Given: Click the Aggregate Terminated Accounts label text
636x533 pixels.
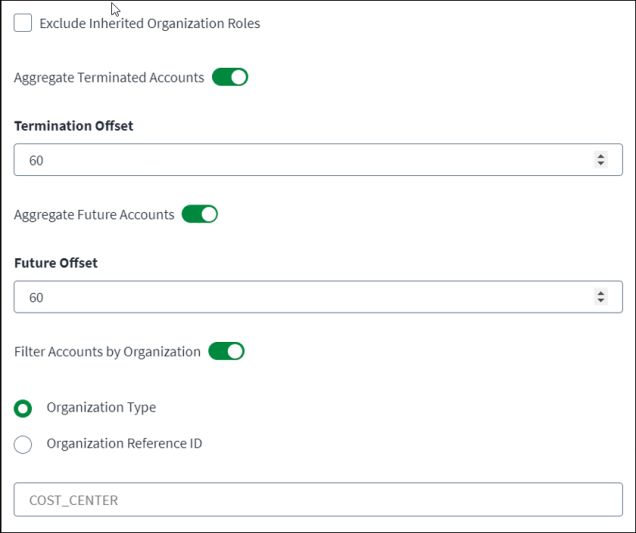Looking at the screenshot, I should tap(109, 77).
